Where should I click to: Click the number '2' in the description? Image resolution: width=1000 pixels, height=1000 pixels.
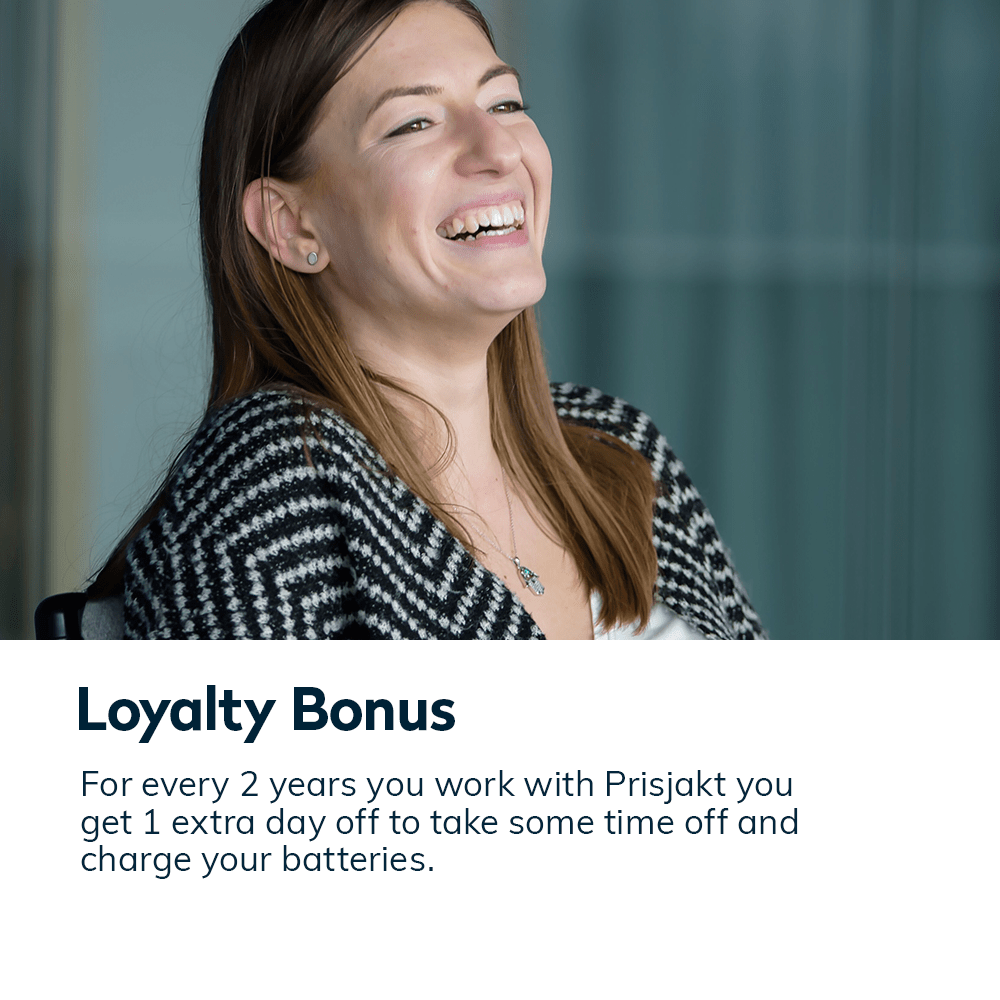249,784
